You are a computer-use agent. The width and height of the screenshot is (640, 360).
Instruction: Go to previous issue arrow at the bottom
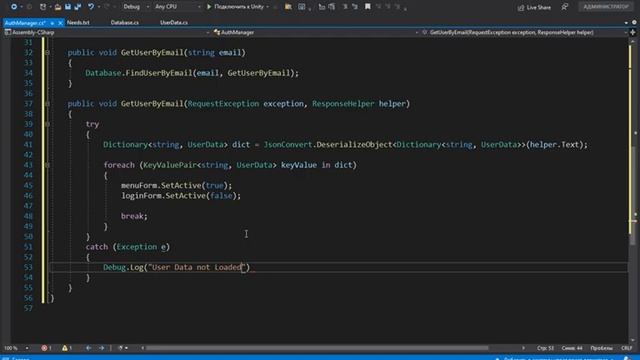(x=88, y=348)
